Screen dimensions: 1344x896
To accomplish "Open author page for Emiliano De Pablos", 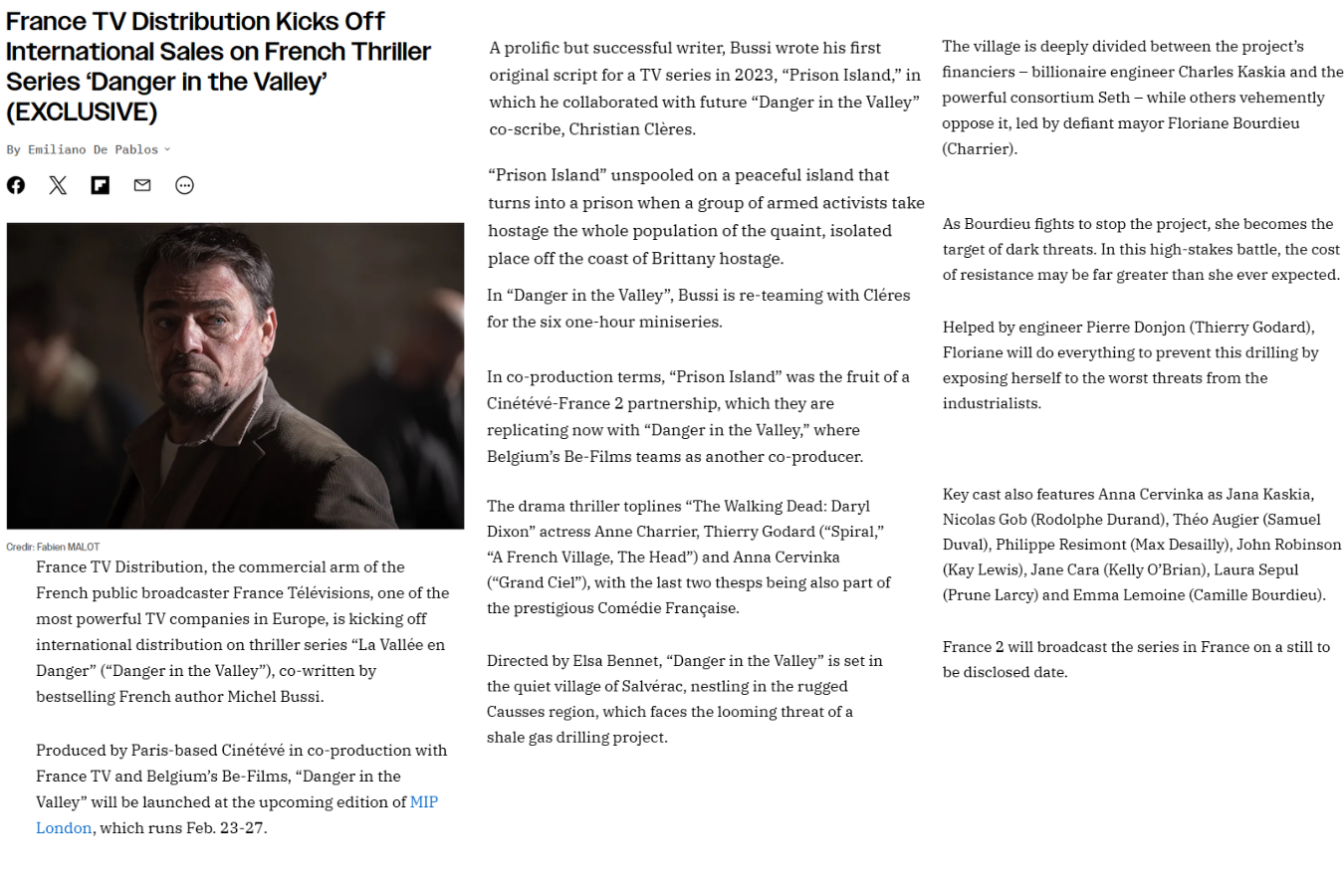I will 93,149.
